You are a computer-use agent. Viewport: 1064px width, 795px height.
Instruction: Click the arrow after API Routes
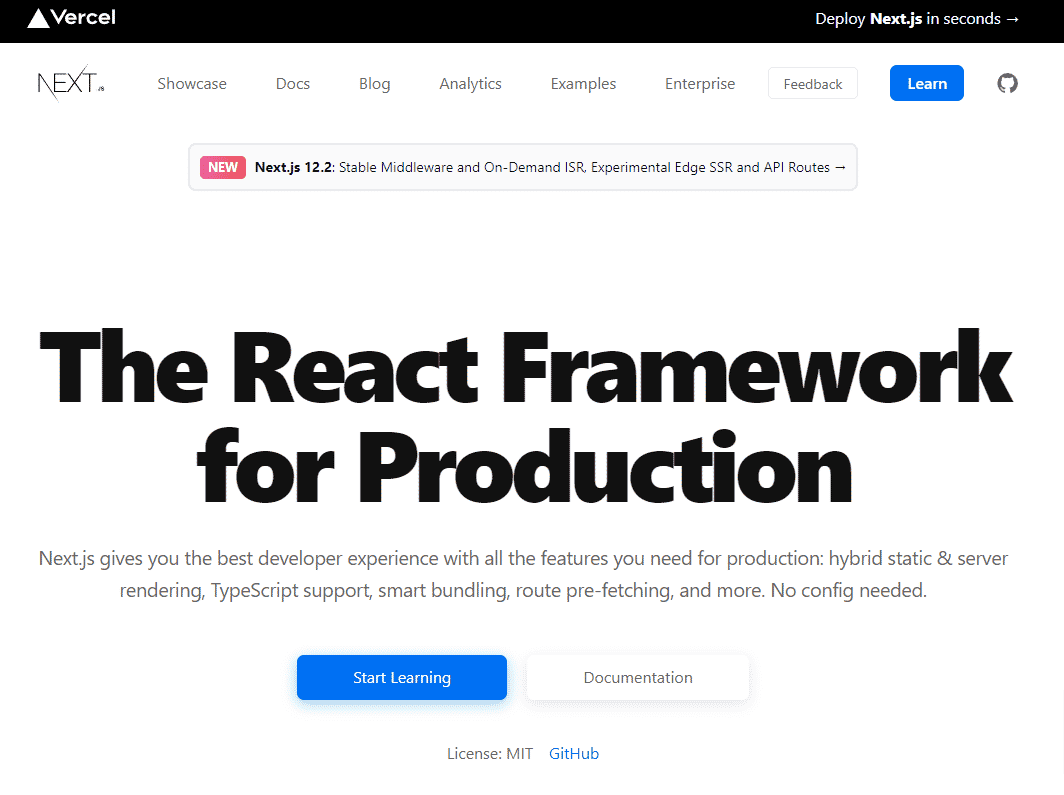point(840,168)
